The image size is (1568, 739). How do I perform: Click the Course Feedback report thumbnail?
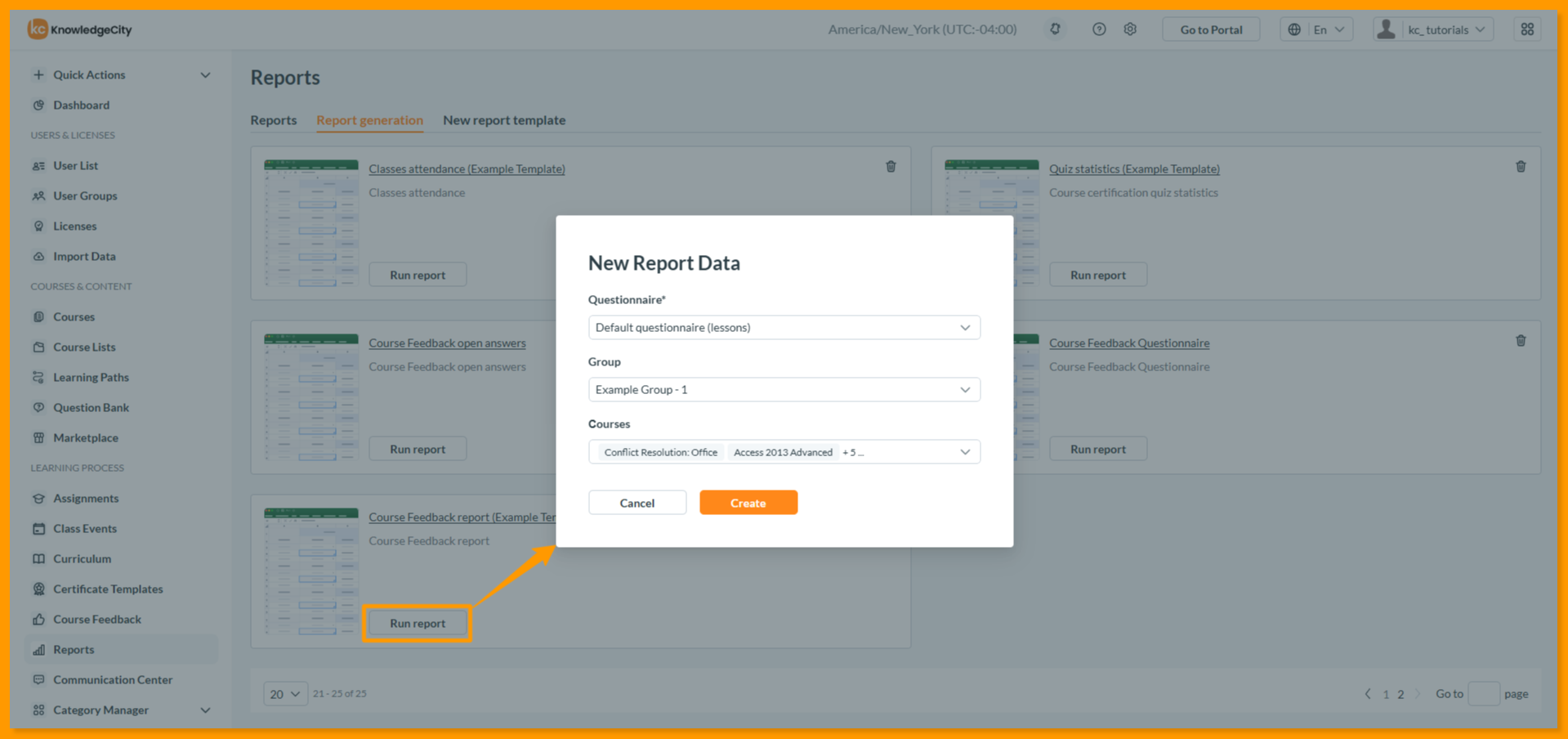point(310,571)
